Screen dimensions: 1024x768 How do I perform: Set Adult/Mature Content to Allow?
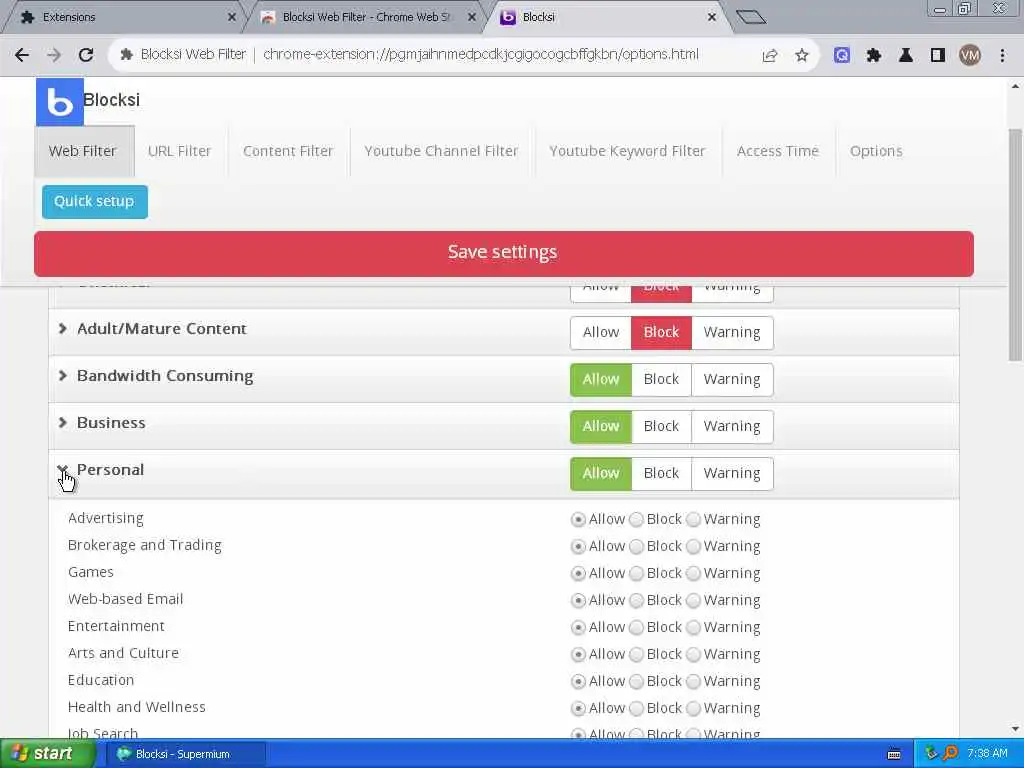click(601, 332)
